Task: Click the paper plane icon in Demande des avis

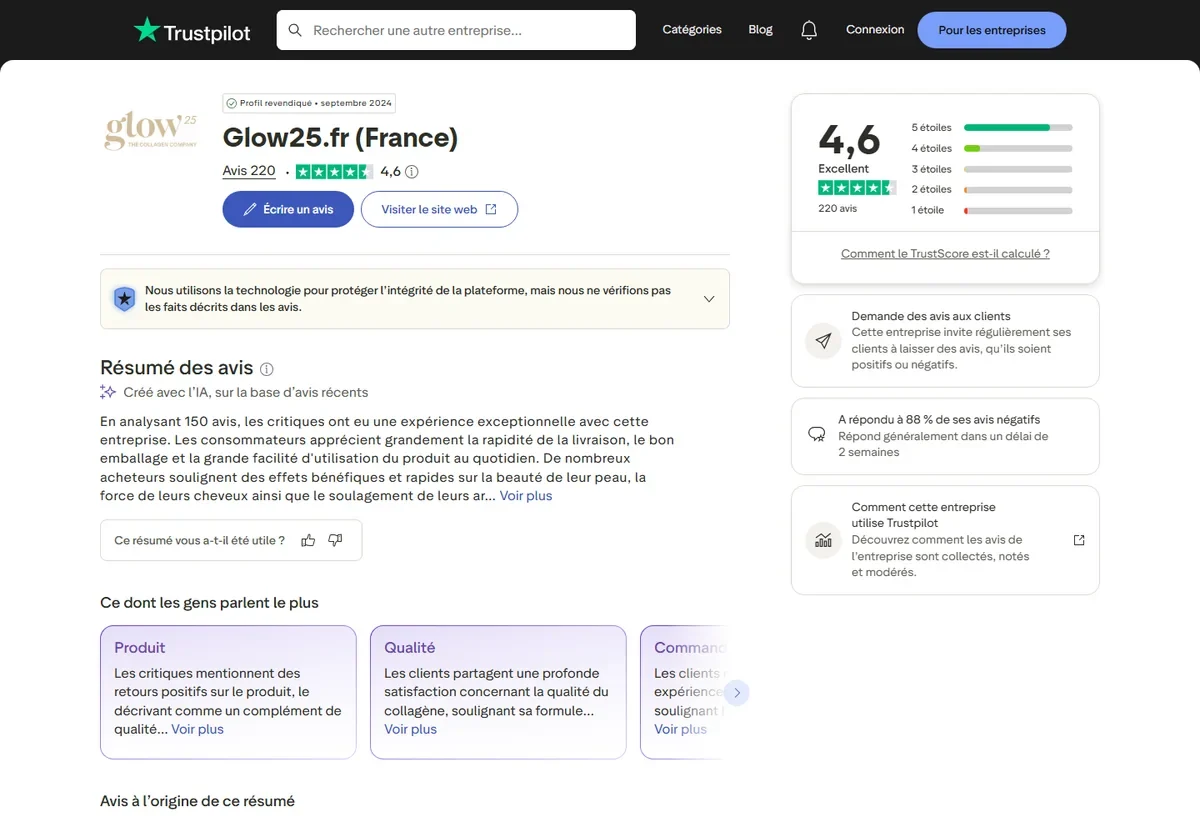Action: [823, 341]
